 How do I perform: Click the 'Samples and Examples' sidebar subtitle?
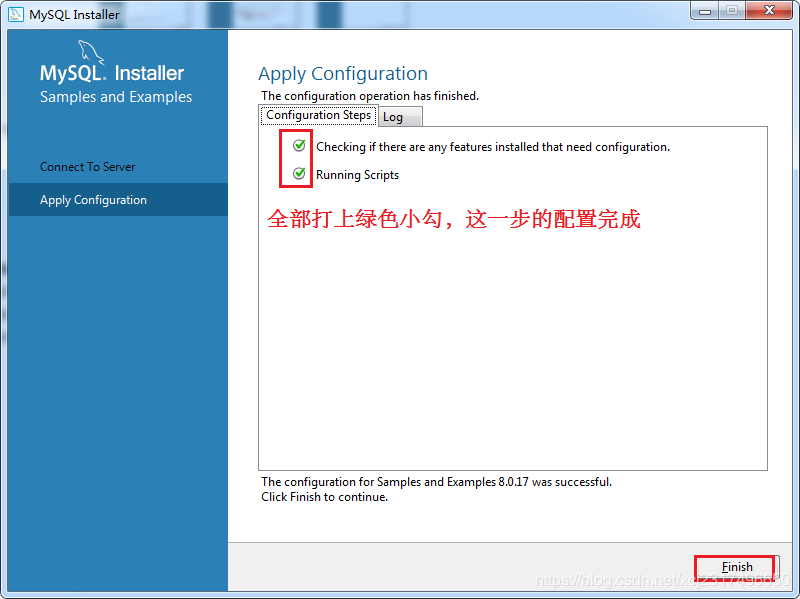[x=116, y=97]
